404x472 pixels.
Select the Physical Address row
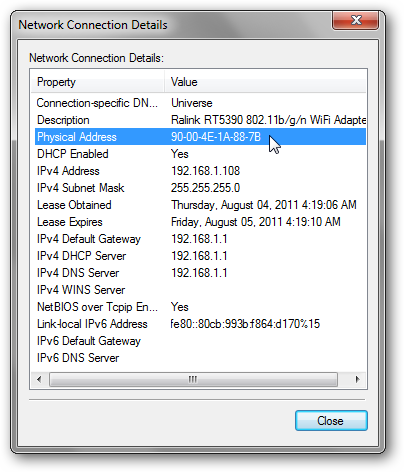[x=200, y=137]
